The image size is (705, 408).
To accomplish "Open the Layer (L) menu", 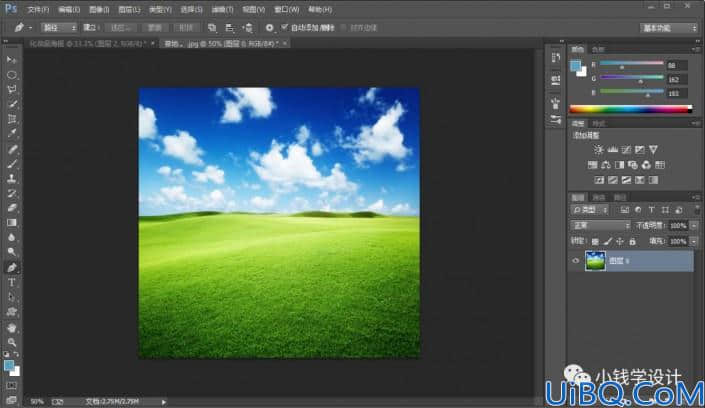I will (x=129, y=9).
